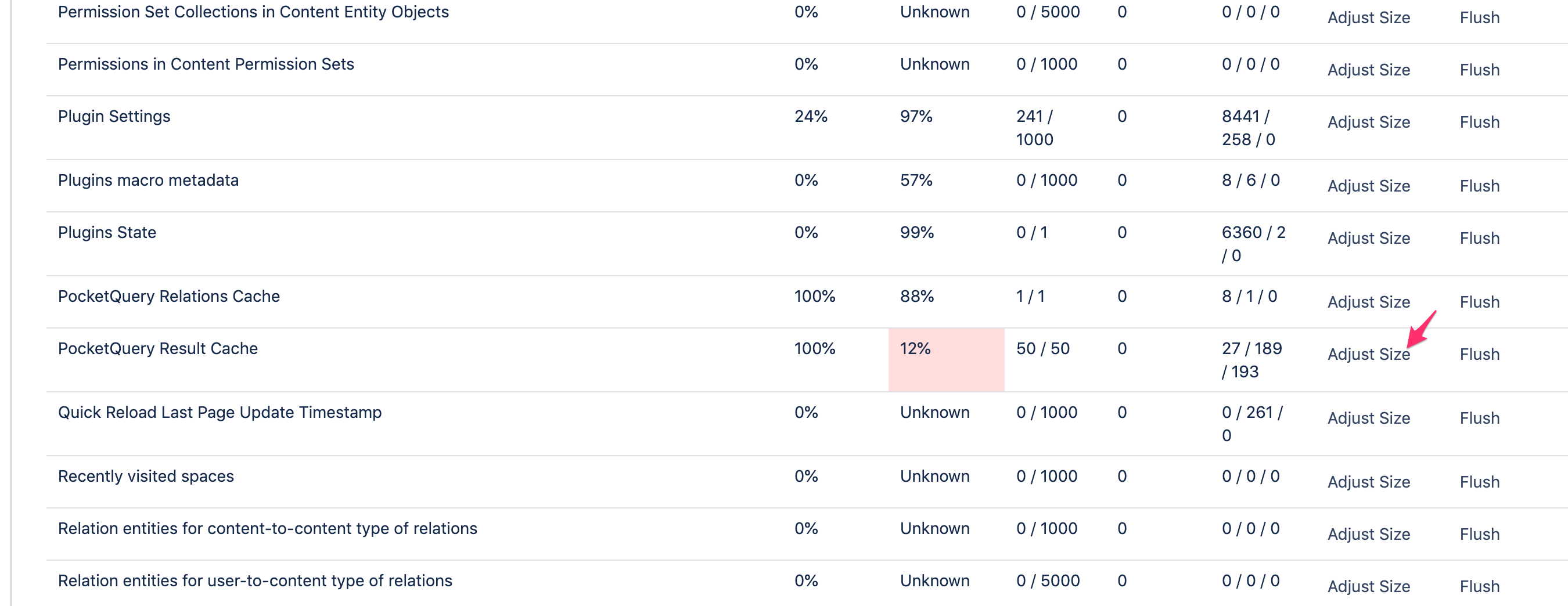Click the highlighted 12% effectiveness cell

(x=945, y=359)
